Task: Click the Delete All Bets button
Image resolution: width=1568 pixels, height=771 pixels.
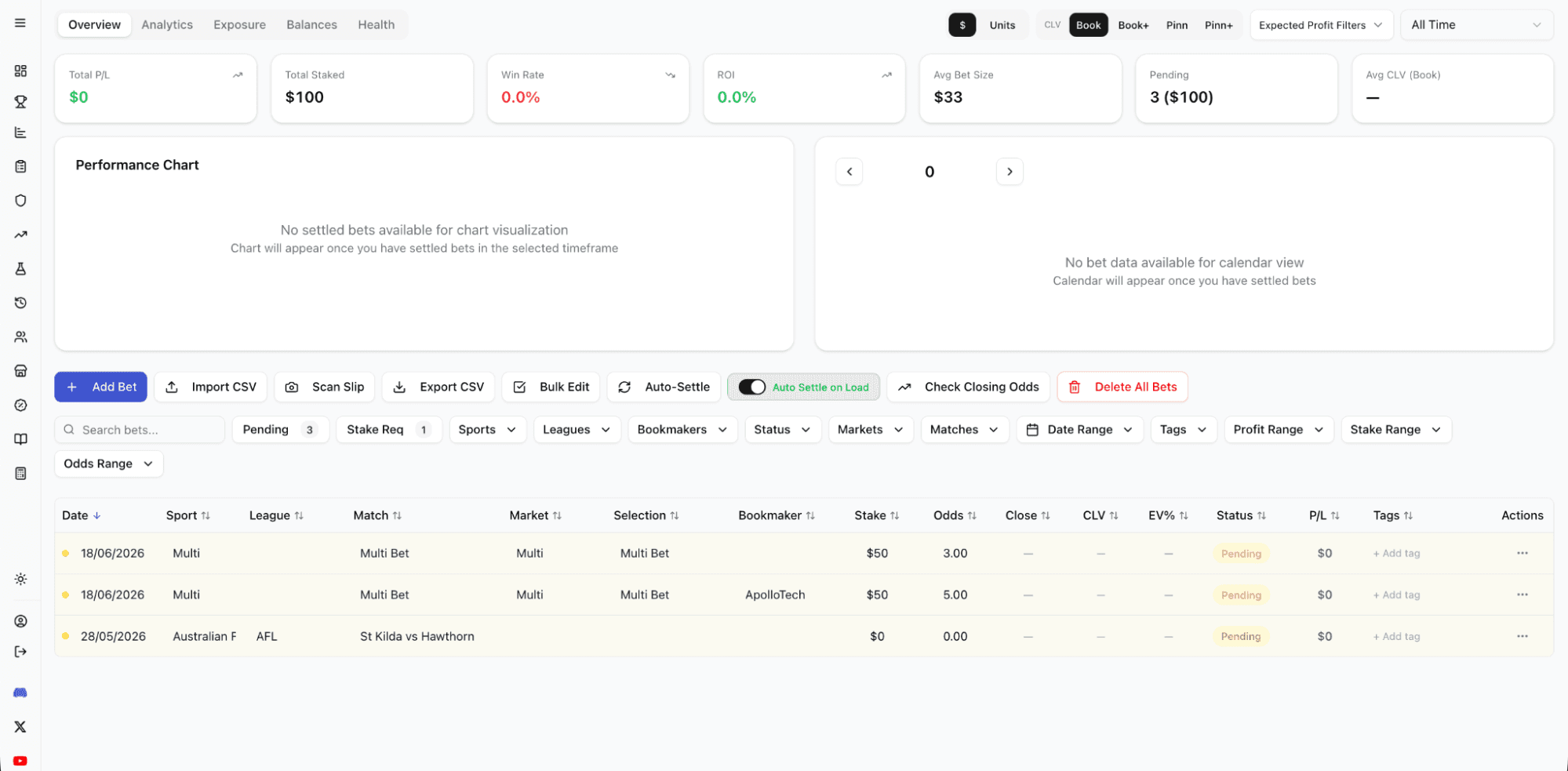Action: point(1122,387)
